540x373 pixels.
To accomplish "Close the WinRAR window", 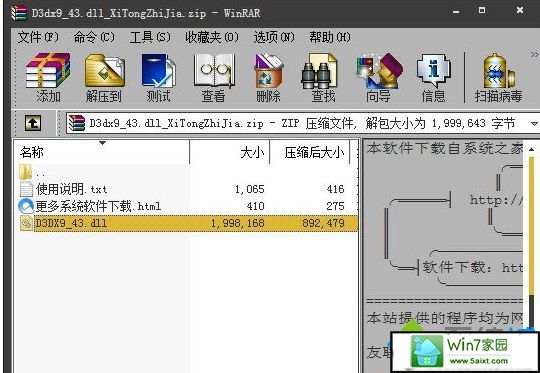I will click(x=520, y=11).
